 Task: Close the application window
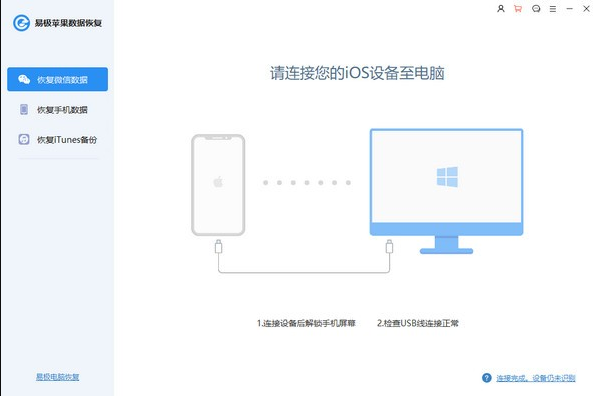tap(586, 8)
